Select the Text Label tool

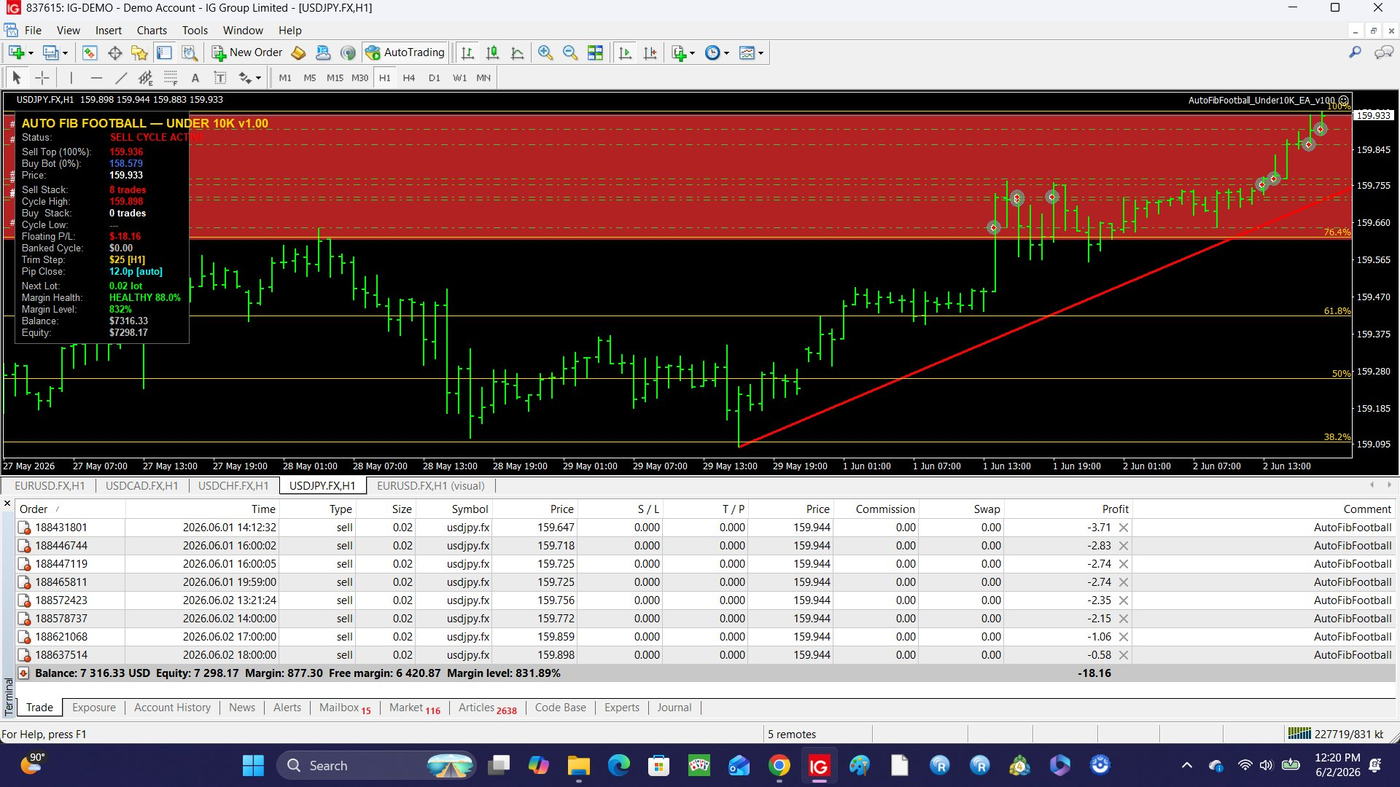(220, 77)
